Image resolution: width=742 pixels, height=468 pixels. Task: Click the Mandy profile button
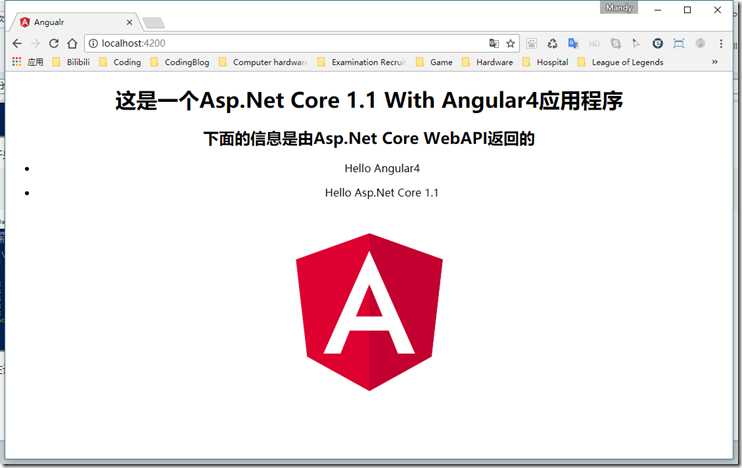click(619, 8)
